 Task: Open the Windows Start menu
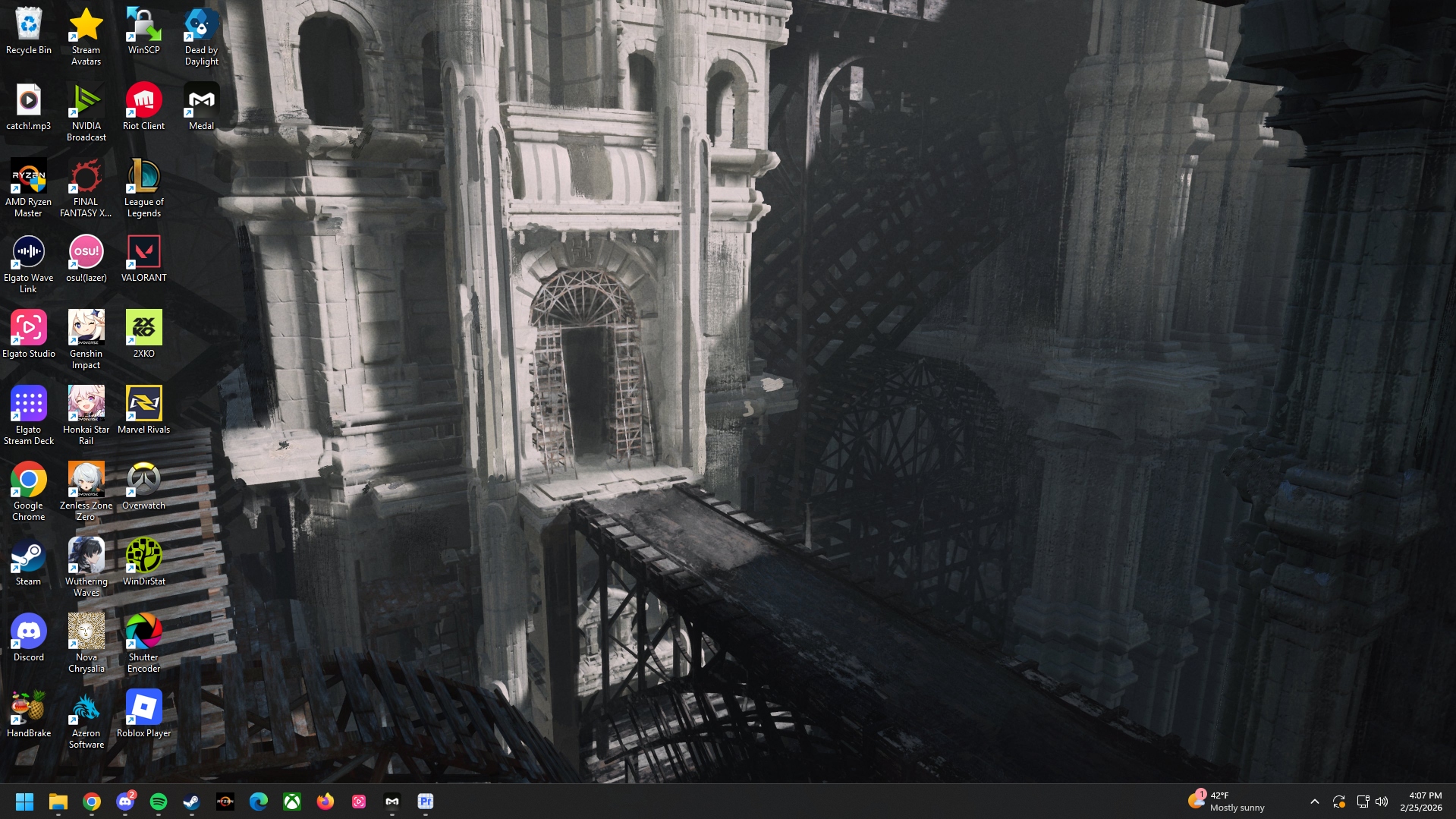[x=24, y=802]
